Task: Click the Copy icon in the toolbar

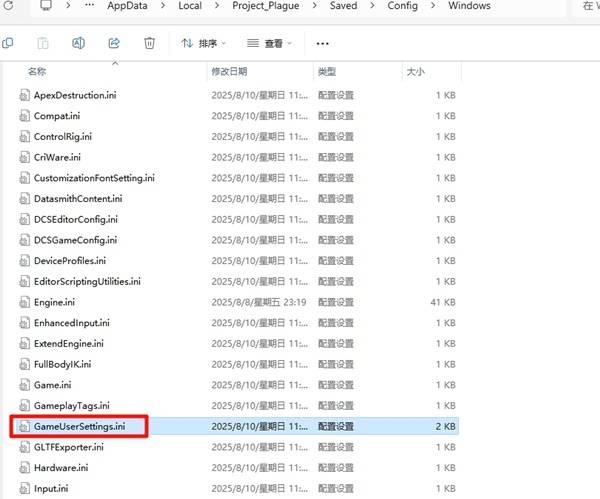Action: click(8, 43)
